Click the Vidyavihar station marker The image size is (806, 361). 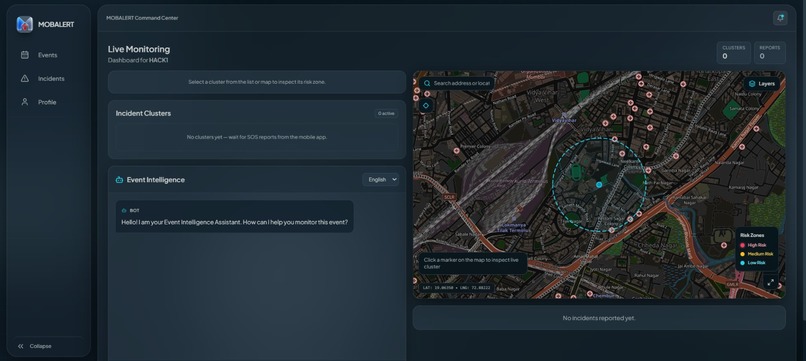click(564, 116)
